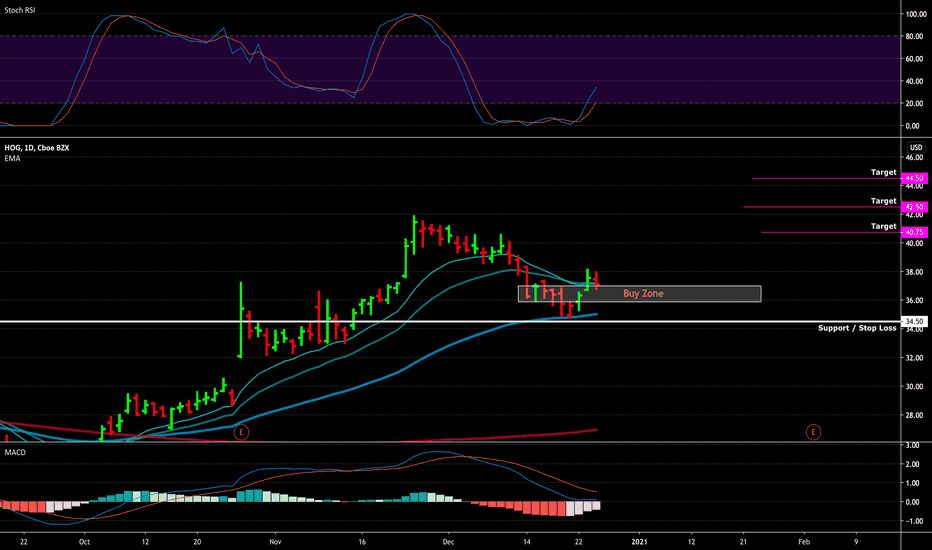Click the earnings E marker near February
The image size is (932, 550).
coord(813,432)
